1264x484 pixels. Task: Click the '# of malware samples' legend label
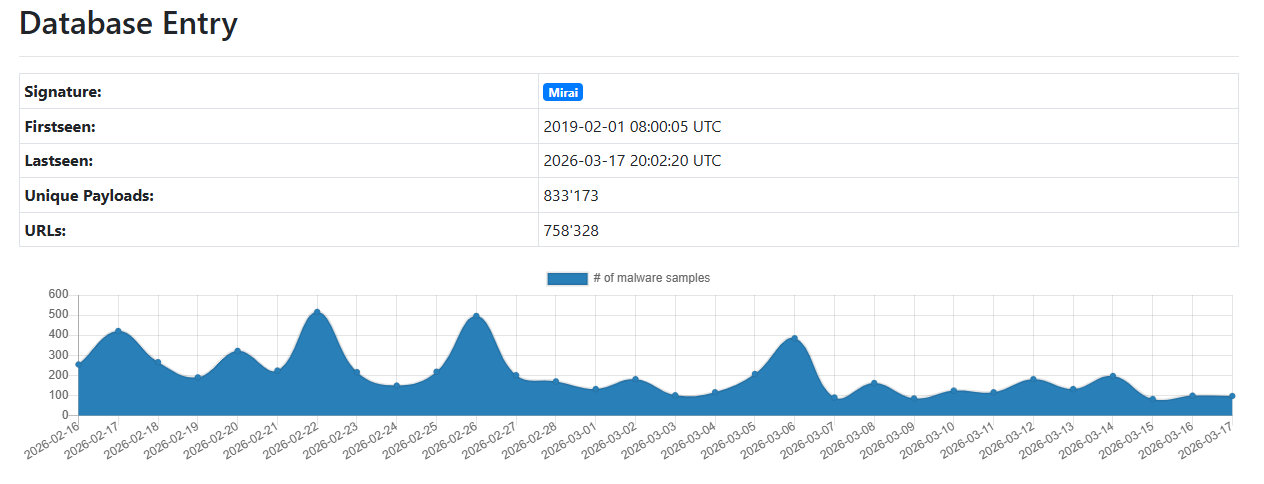click(x=651, y=278)
